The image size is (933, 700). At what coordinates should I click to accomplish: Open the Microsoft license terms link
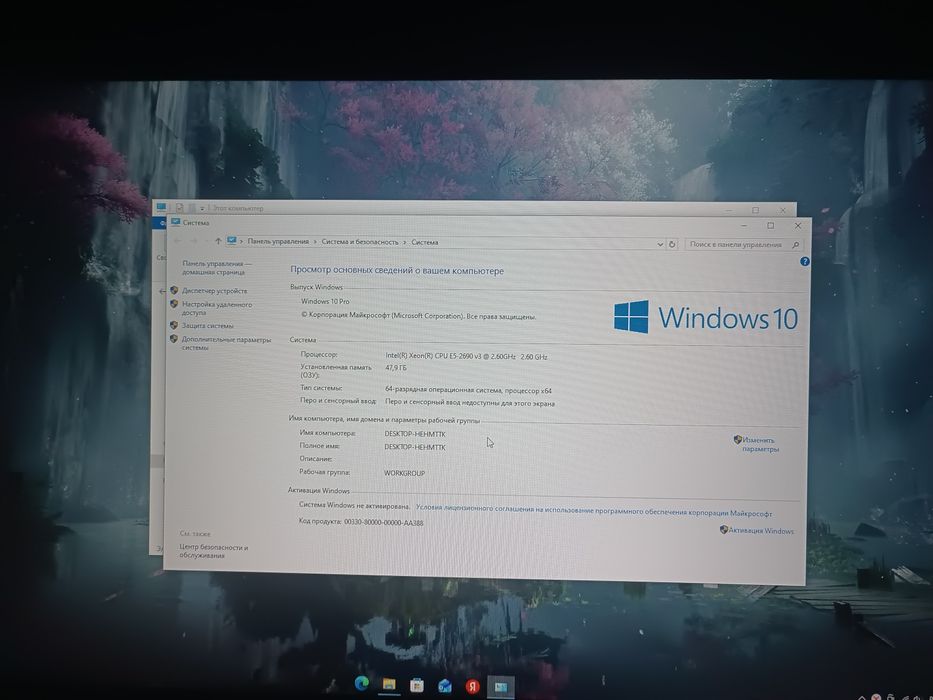594,511
